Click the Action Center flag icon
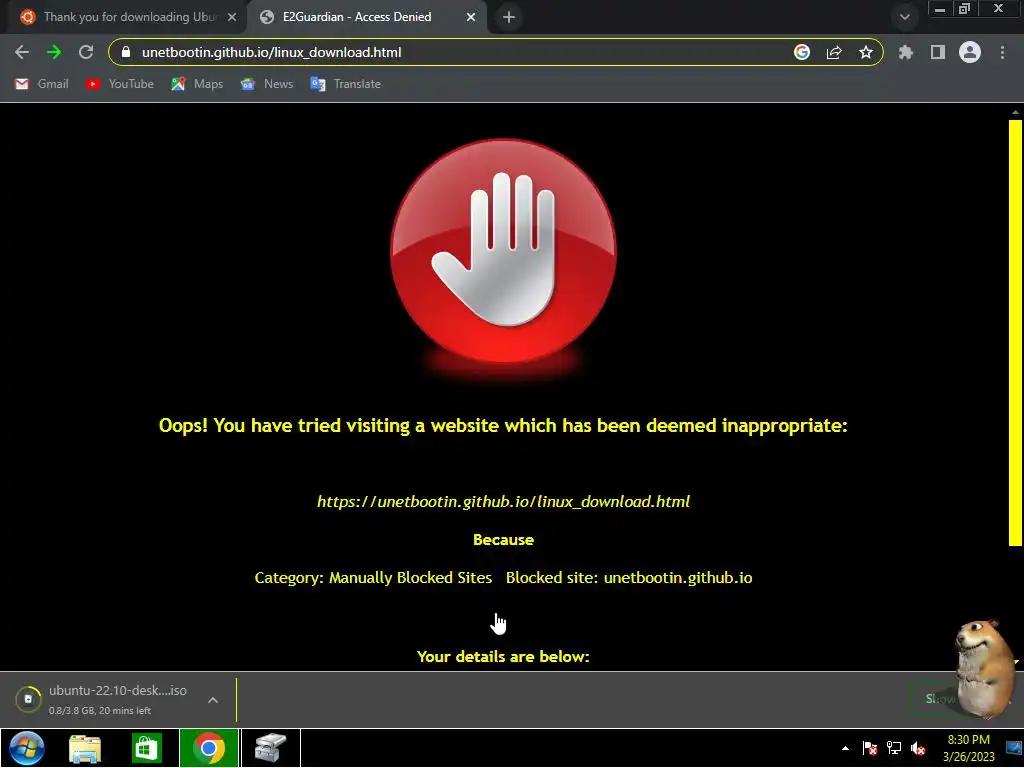 [870, 748]
